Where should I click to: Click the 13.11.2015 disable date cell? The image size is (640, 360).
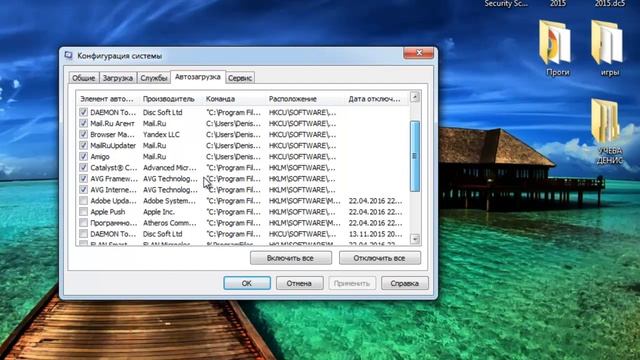coord(375,234)
